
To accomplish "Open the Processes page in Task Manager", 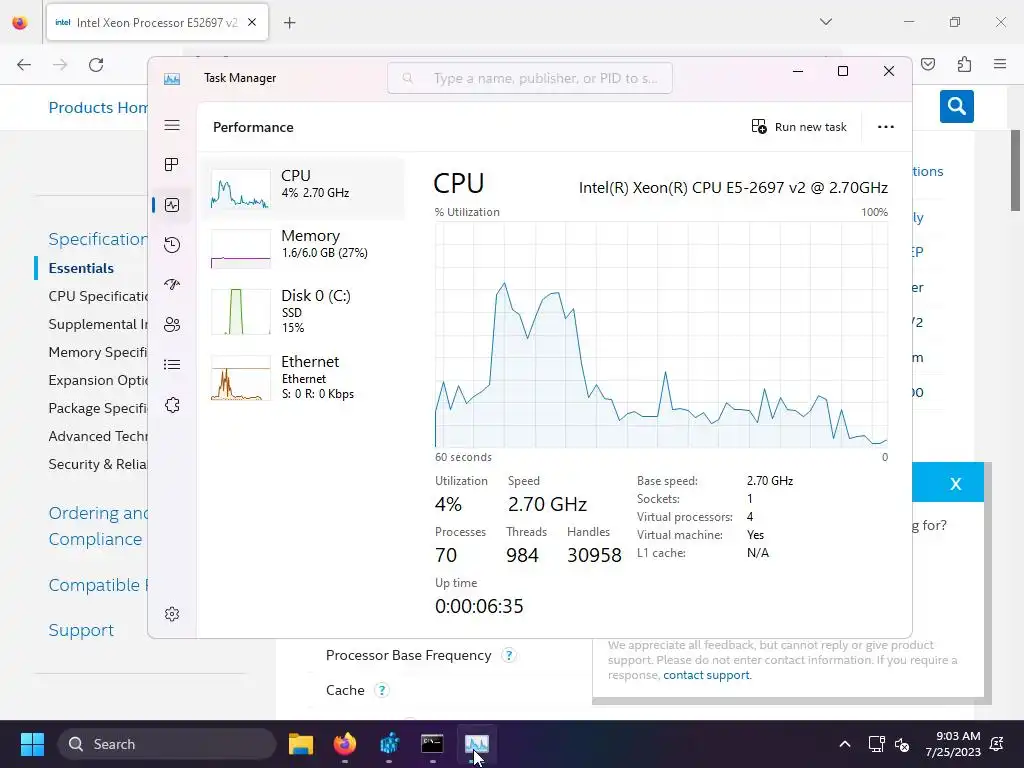I will [x=172, y=165].
